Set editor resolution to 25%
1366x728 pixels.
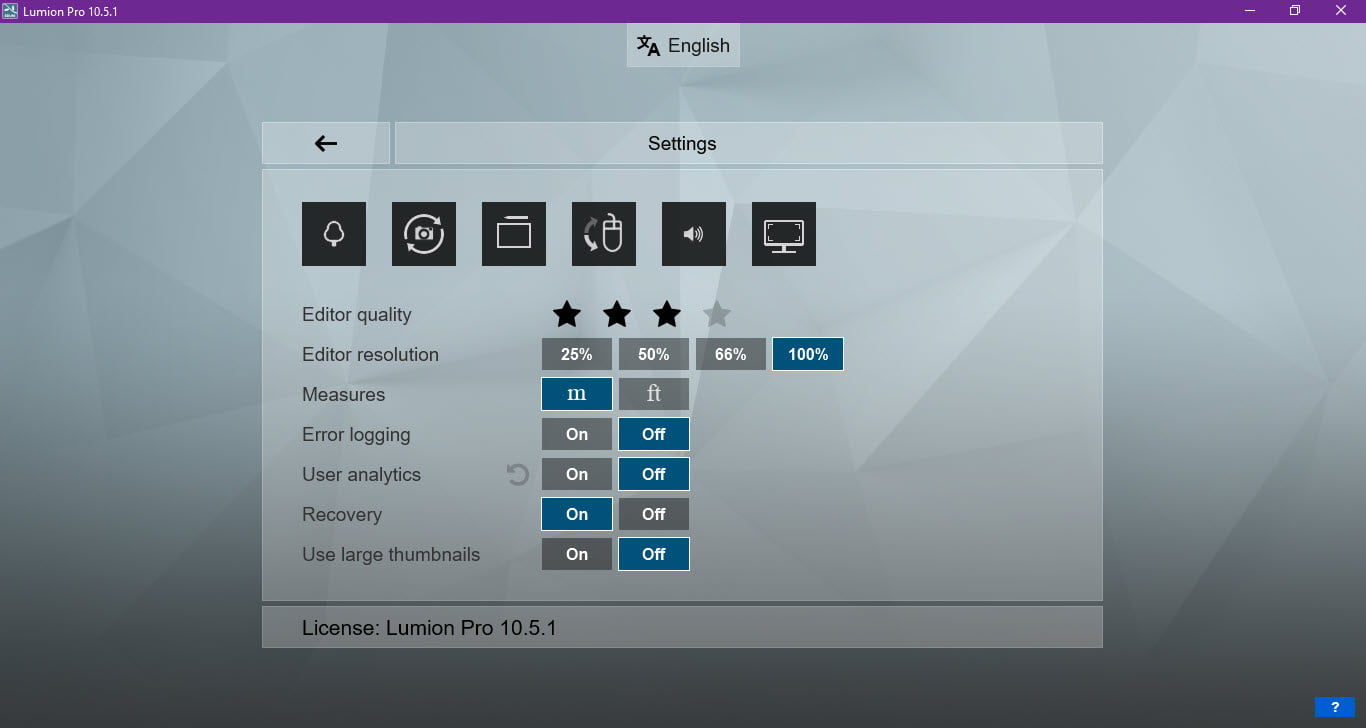[577, 354]
